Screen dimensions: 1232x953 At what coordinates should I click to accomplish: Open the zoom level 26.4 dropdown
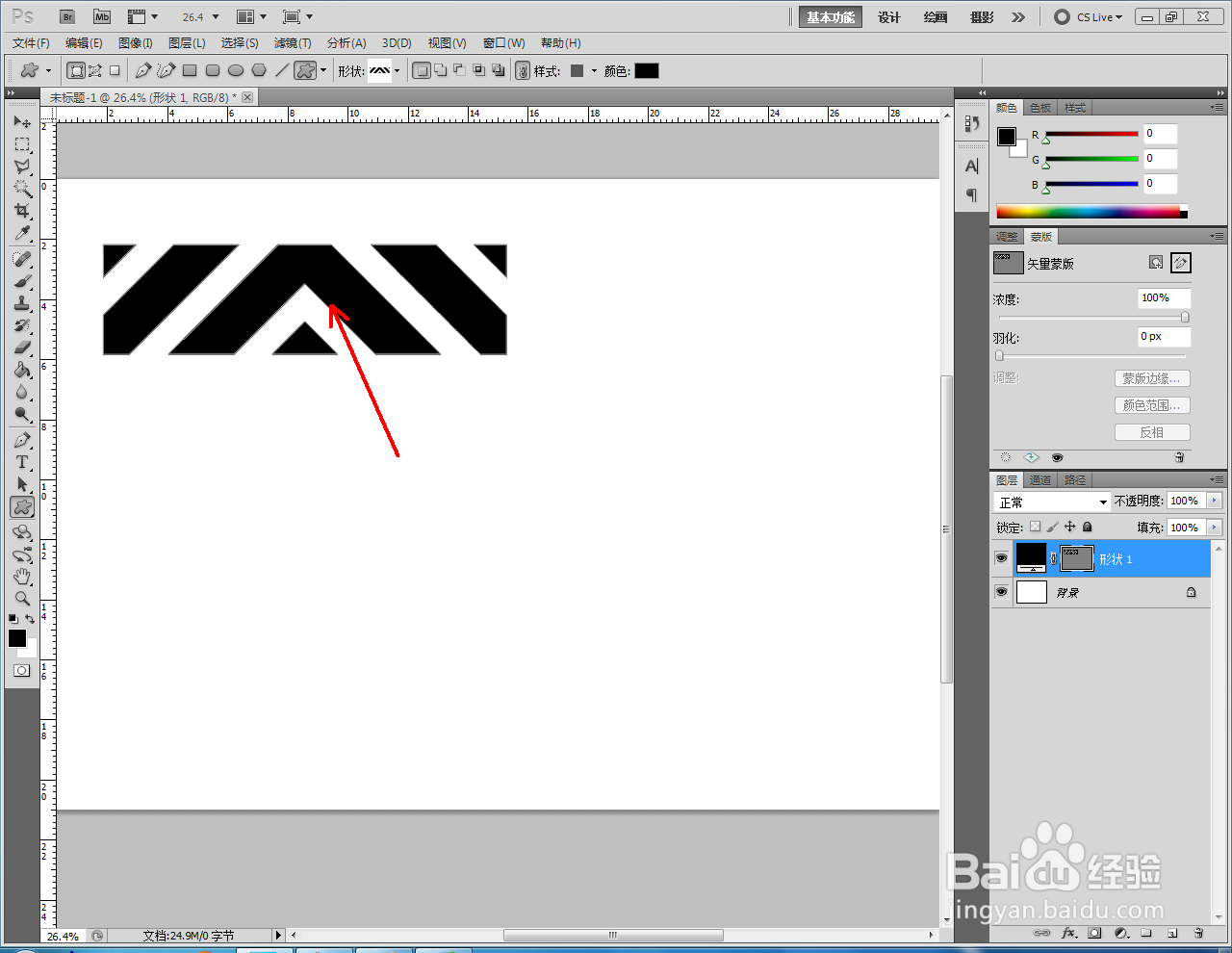(x=216, y=17)
